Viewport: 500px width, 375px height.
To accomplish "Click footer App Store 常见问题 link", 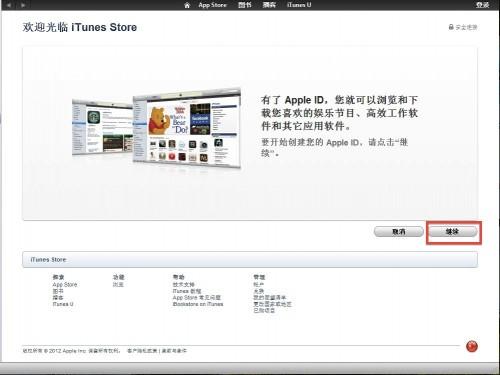I will tap(197, 297).
